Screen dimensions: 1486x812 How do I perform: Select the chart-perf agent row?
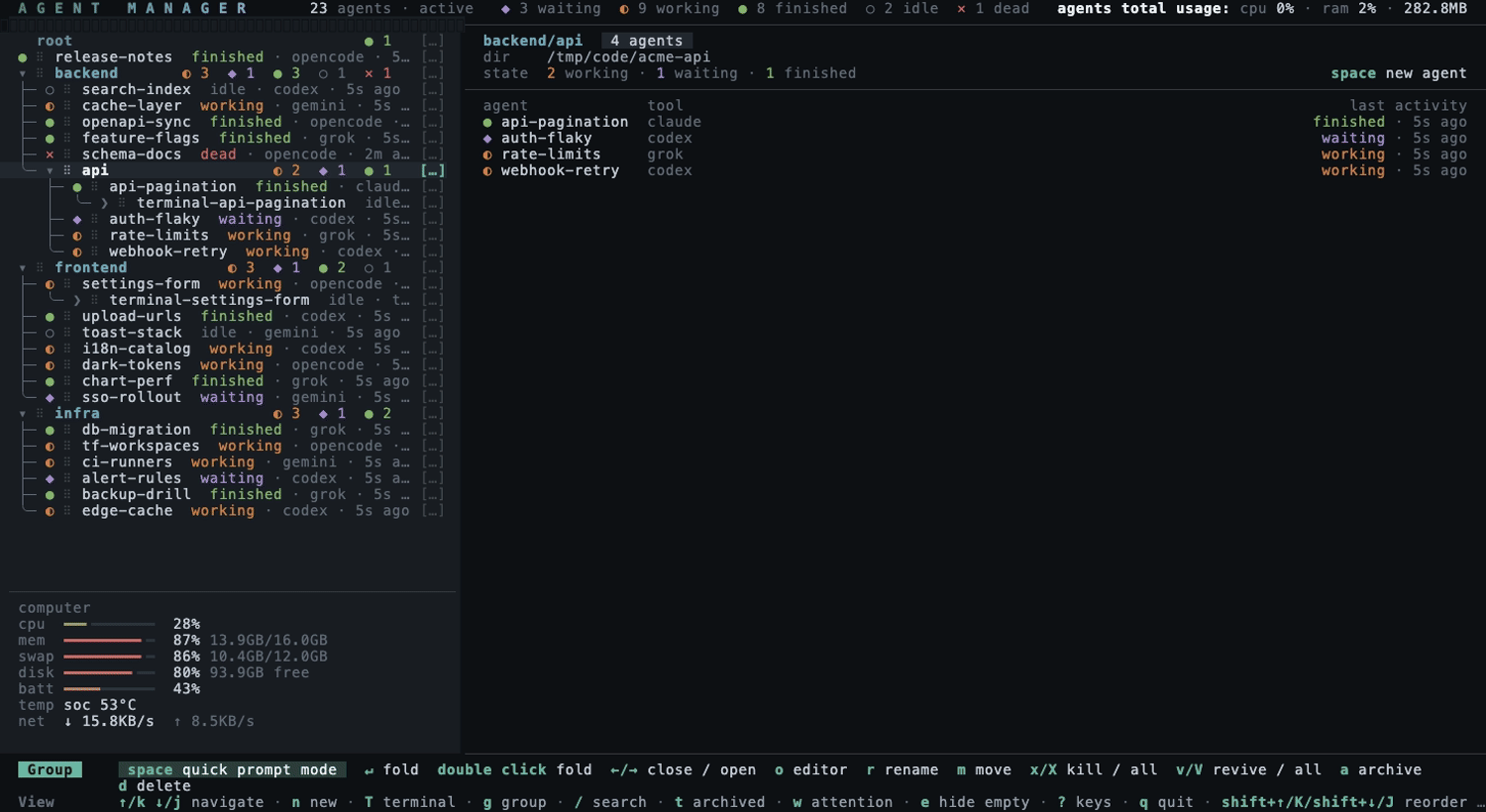coord(232,381)
